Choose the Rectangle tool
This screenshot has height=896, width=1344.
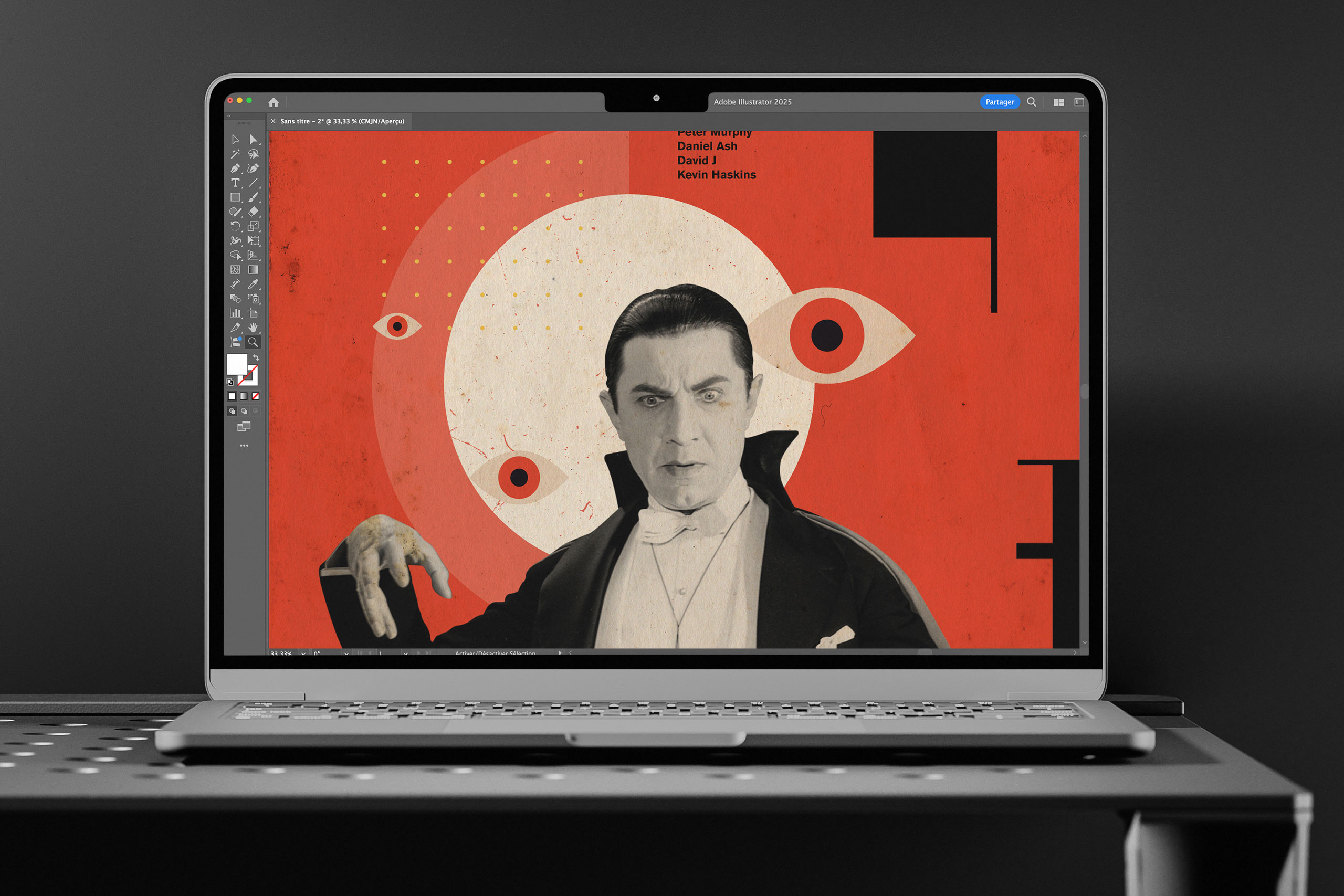pyautogui.click(x=235, y=197)
